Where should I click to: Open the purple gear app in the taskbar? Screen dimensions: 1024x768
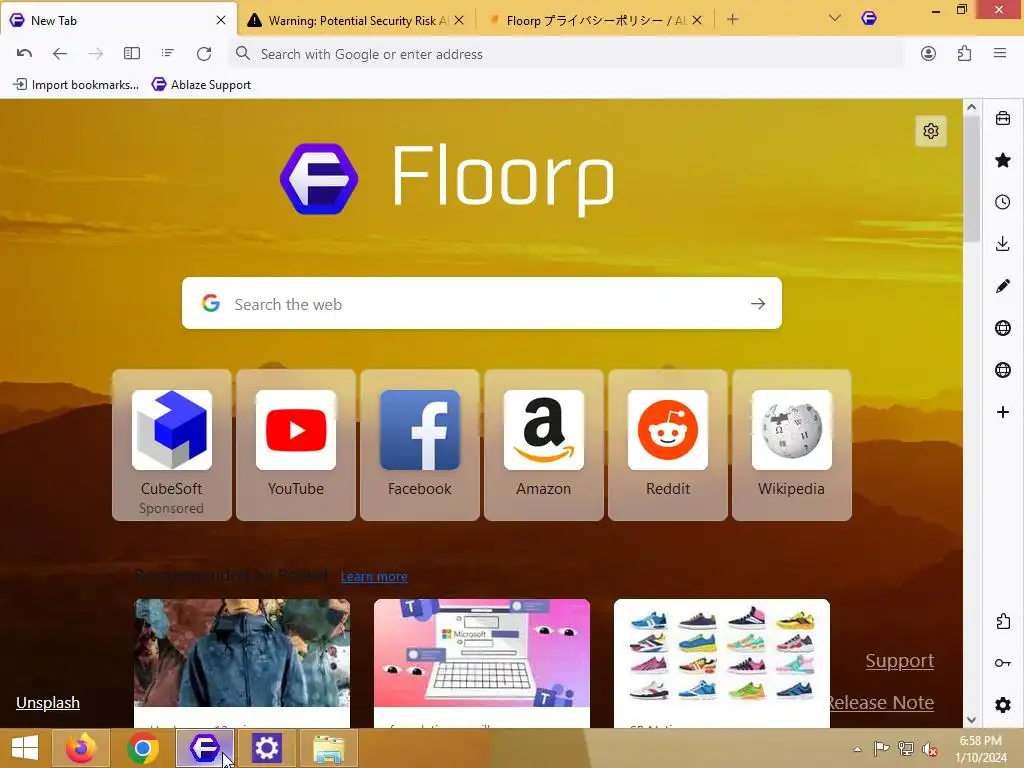pos(266,748)
